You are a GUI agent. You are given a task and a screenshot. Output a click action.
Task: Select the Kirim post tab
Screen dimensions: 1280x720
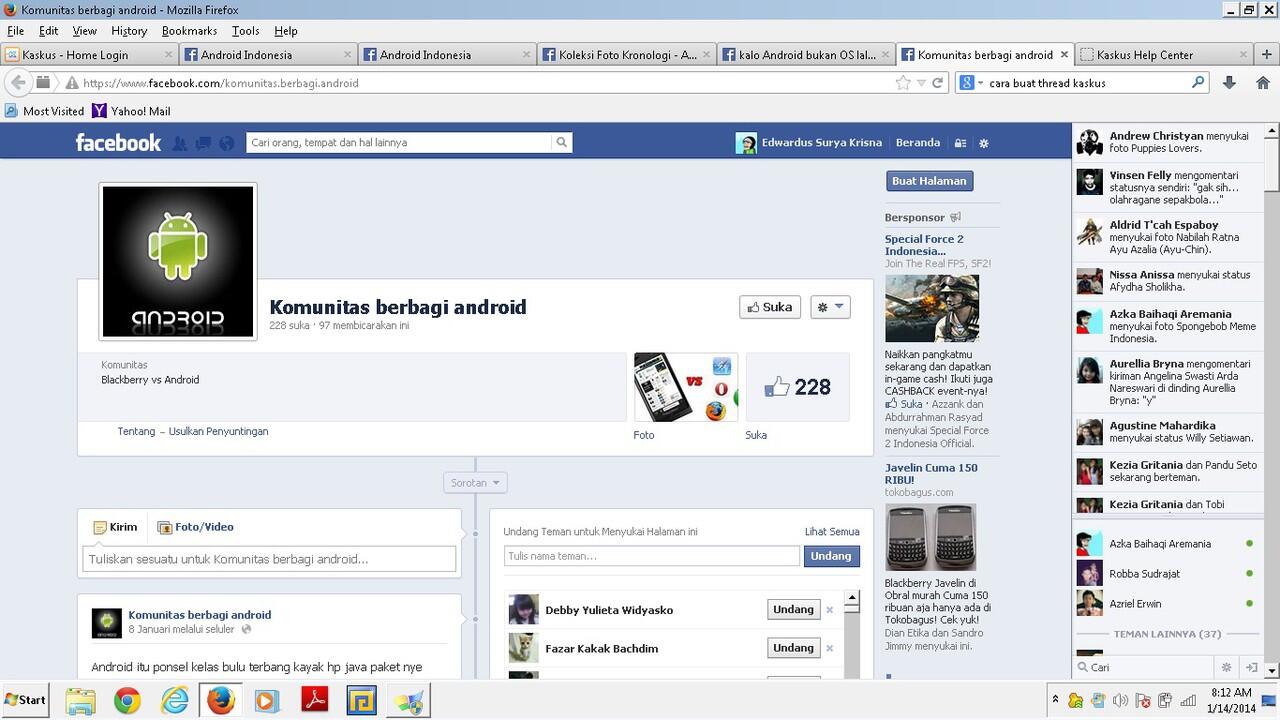pyautogui.click(x=115, y=527)
